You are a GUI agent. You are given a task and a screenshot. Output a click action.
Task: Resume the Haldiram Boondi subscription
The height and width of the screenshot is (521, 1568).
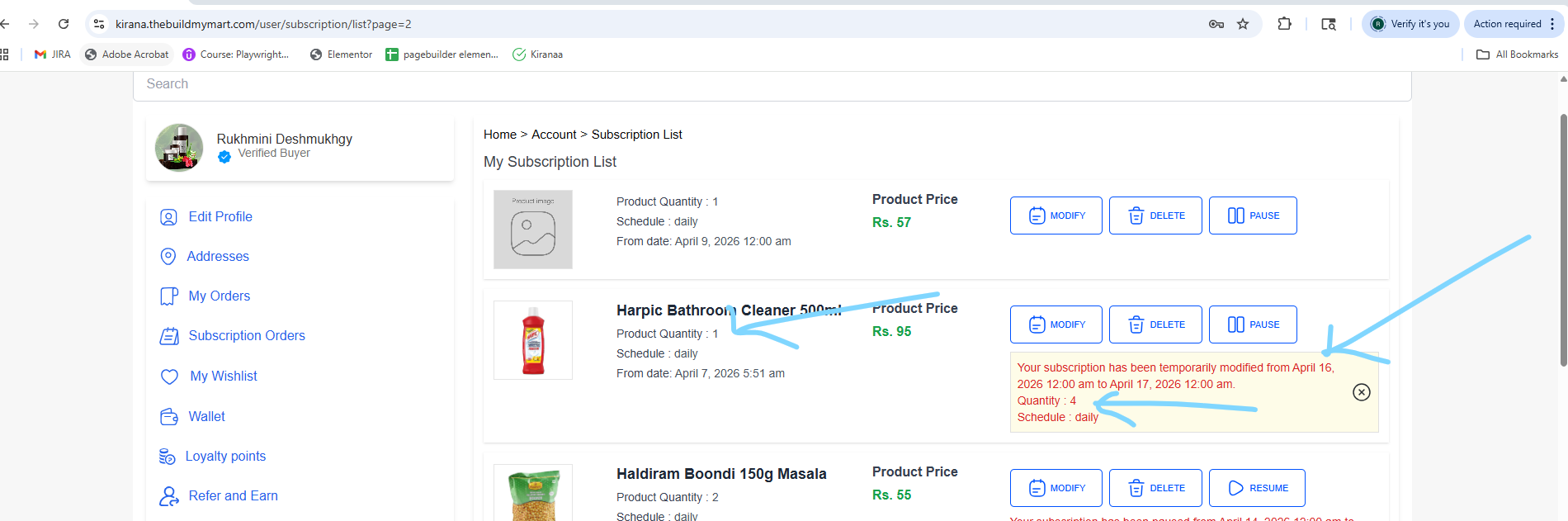(x=1257, y=488)
